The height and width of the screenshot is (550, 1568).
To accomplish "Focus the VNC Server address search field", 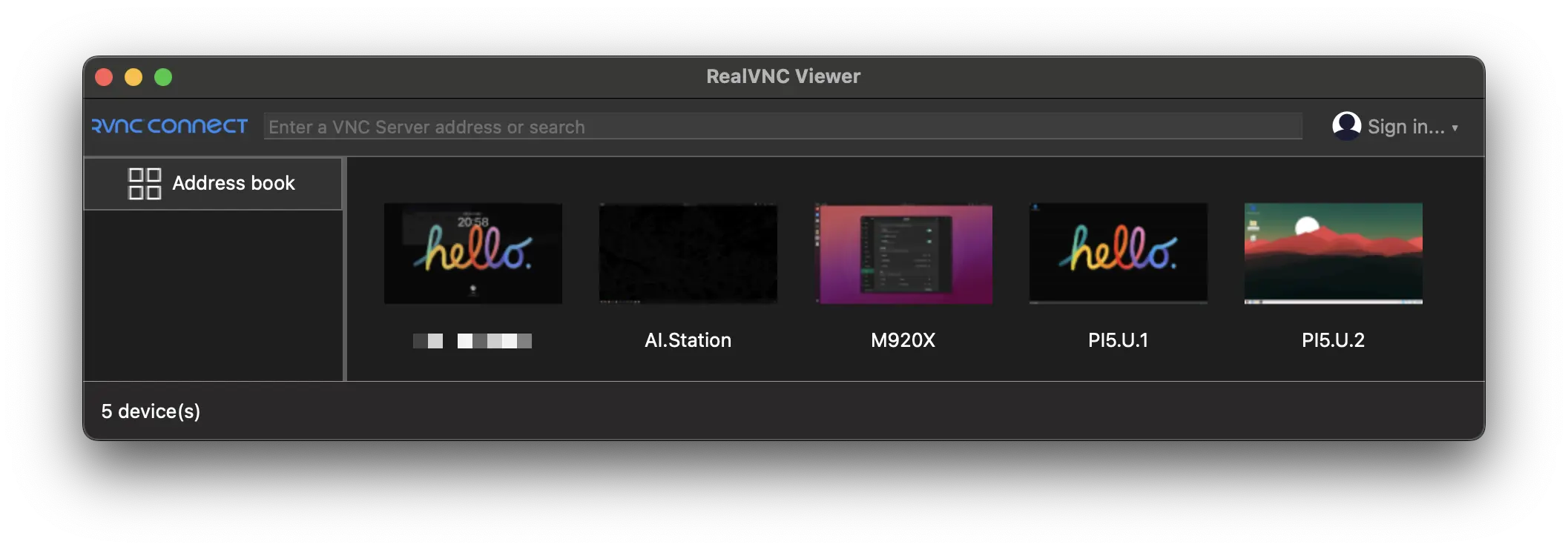I will (783, 127).
